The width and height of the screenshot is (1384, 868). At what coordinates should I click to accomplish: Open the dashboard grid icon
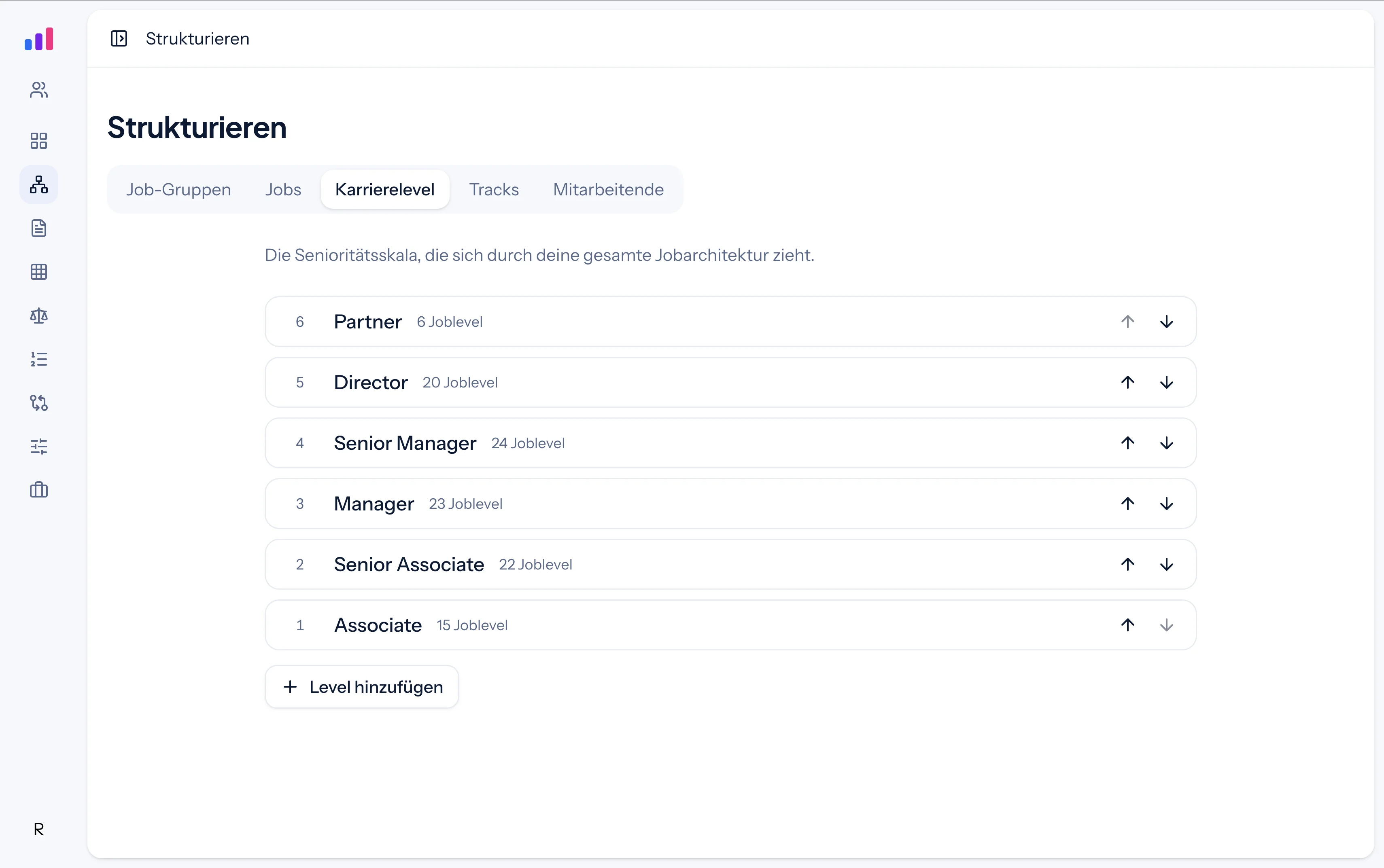[38, 141]
